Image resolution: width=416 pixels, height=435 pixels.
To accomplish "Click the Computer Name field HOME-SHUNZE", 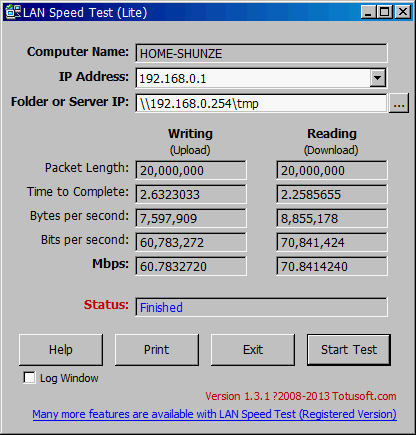I will (261, 53).
